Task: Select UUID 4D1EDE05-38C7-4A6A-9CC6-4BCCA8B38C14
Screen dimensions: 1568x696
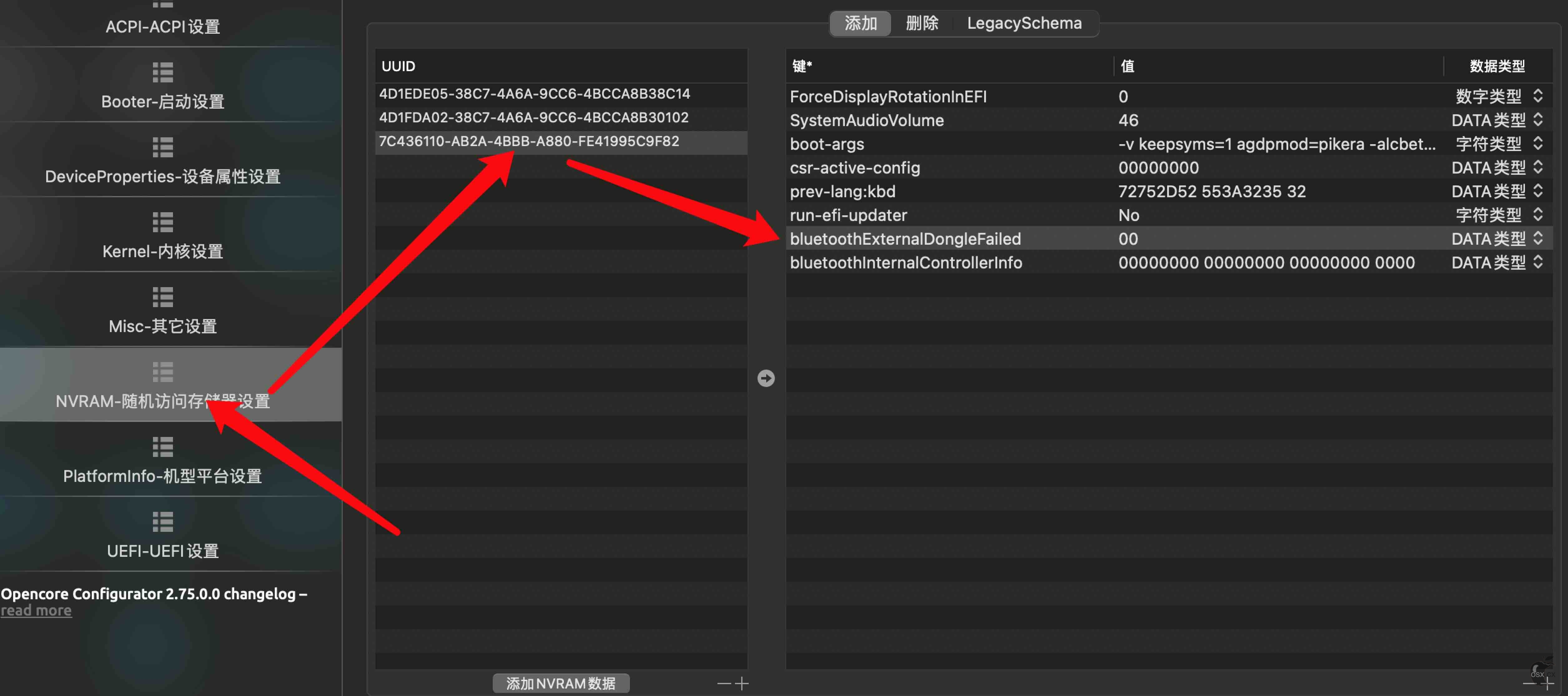Action: [561, 94]
